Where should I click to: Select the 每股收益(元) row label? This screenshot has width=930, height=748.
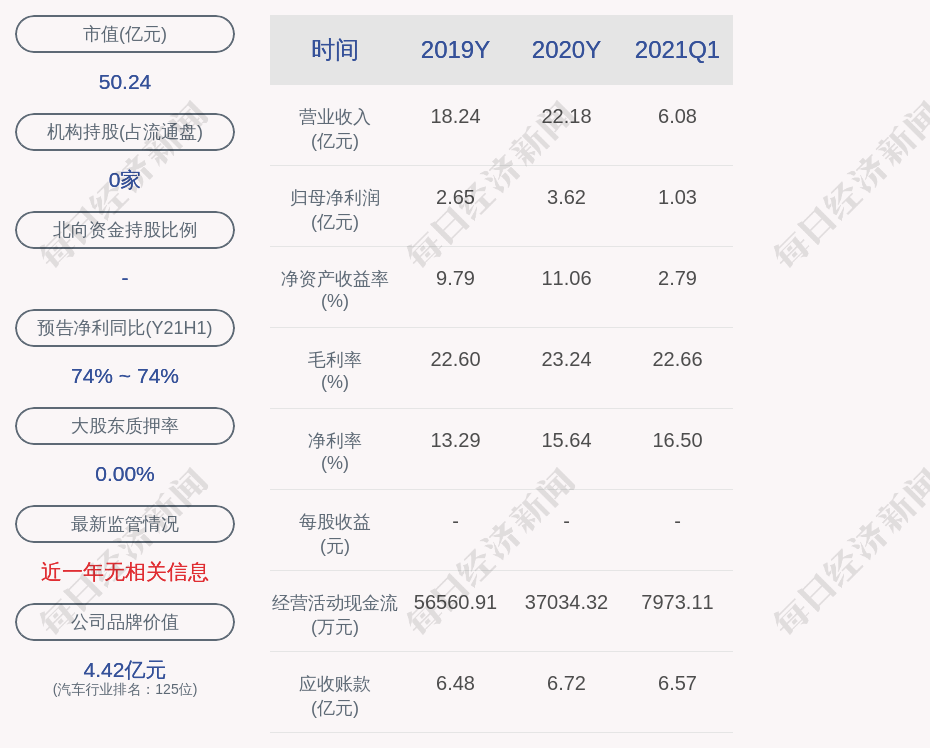pos(335,534)
